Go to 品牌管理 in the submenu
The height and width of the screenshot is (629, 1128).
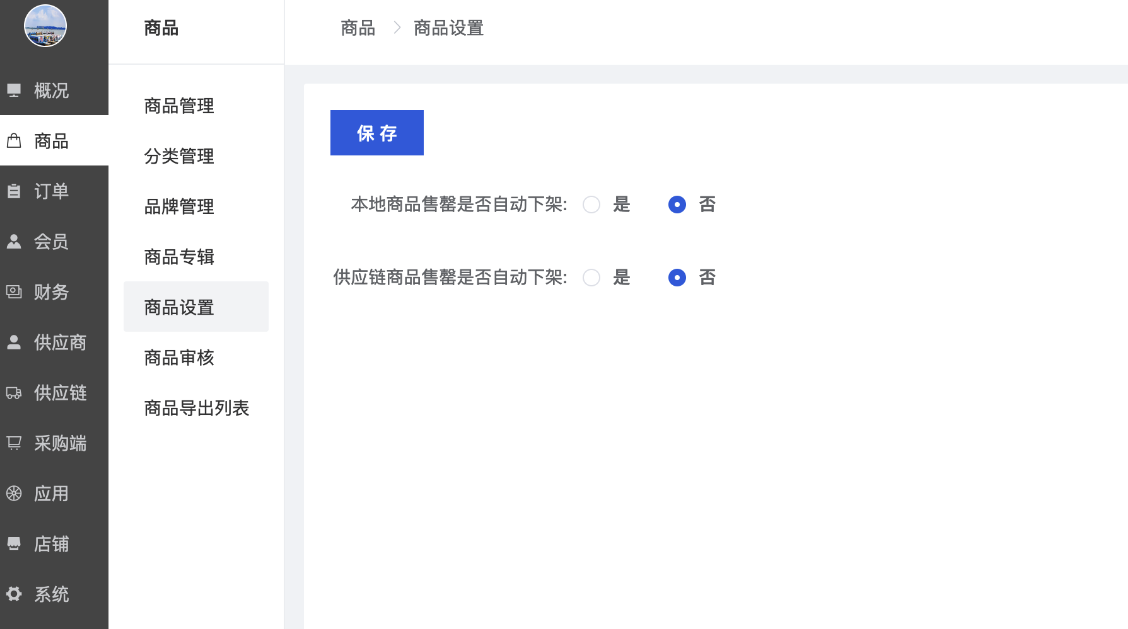[x=179, y=207]
